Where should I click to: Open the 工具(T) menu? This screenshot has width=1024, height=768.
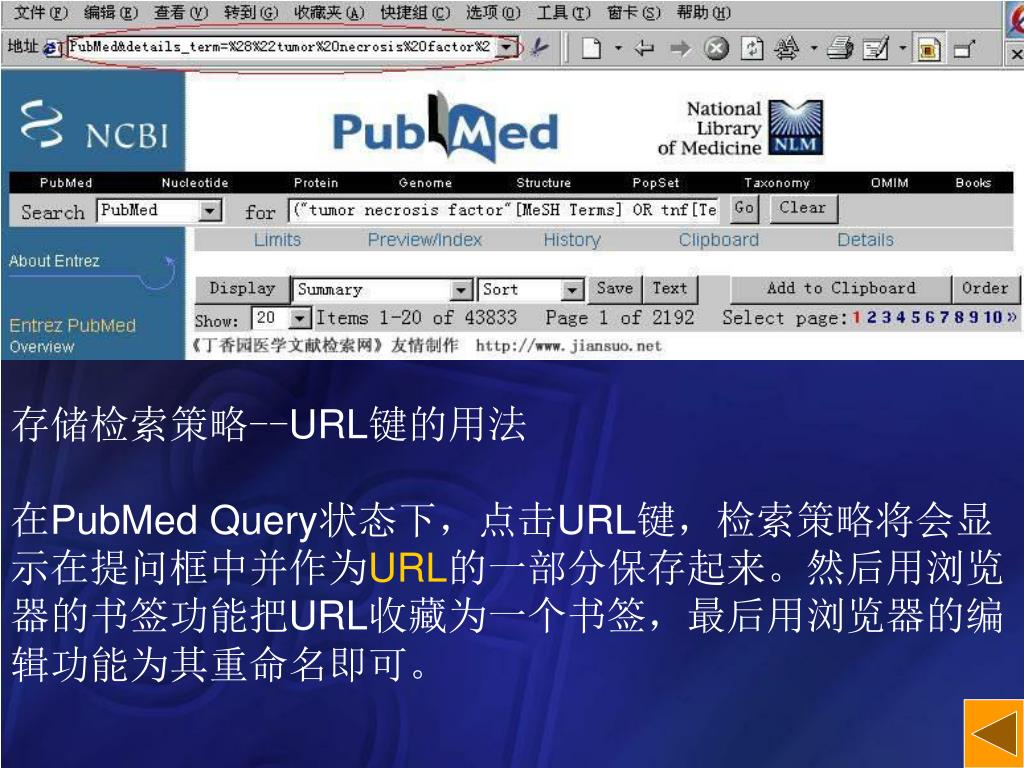click(564, 12)
